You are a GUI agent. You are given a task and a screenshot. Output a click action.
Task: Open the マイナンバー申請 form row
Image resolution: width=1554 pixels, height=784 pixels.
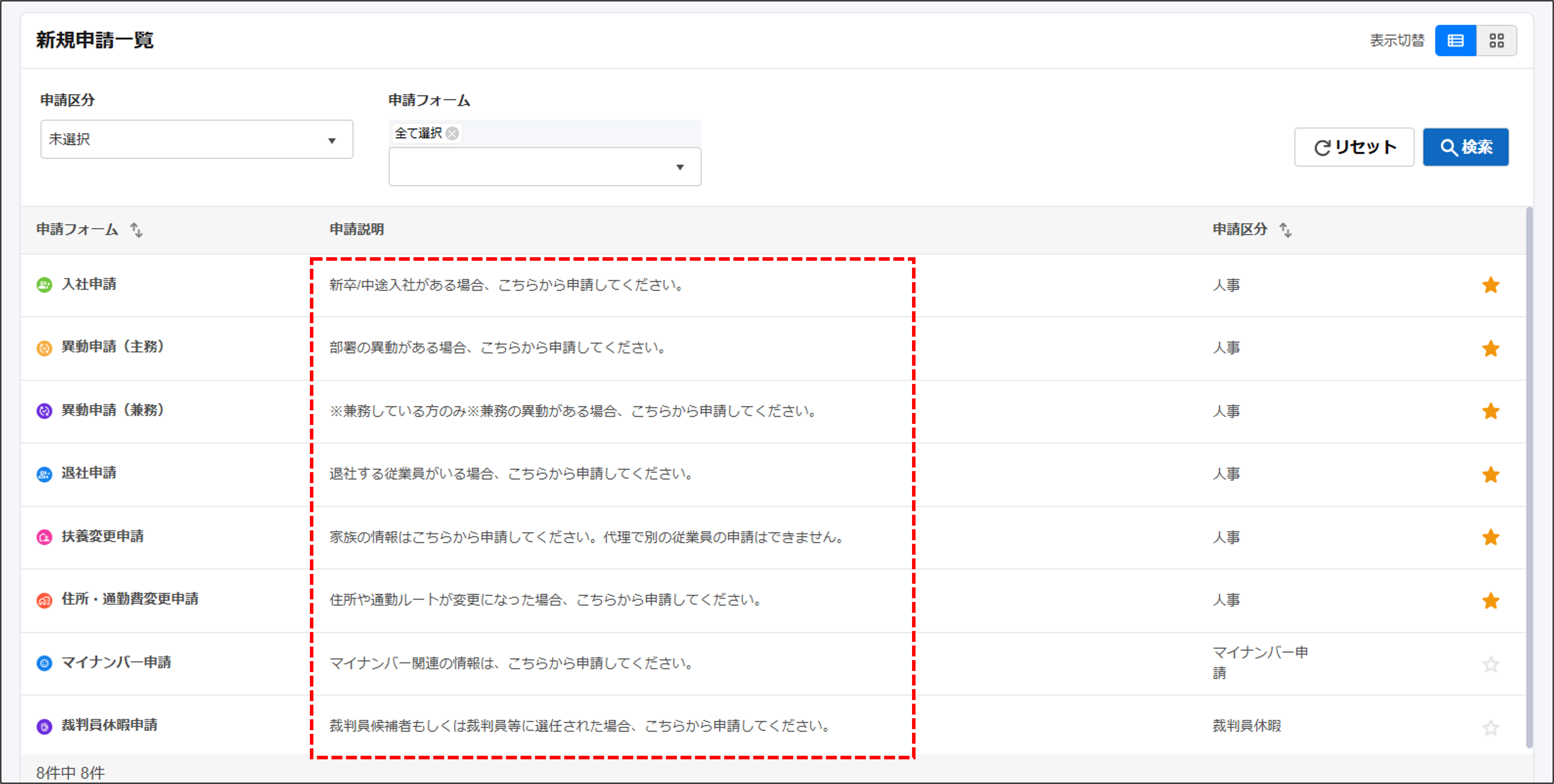tap(116, 662)
